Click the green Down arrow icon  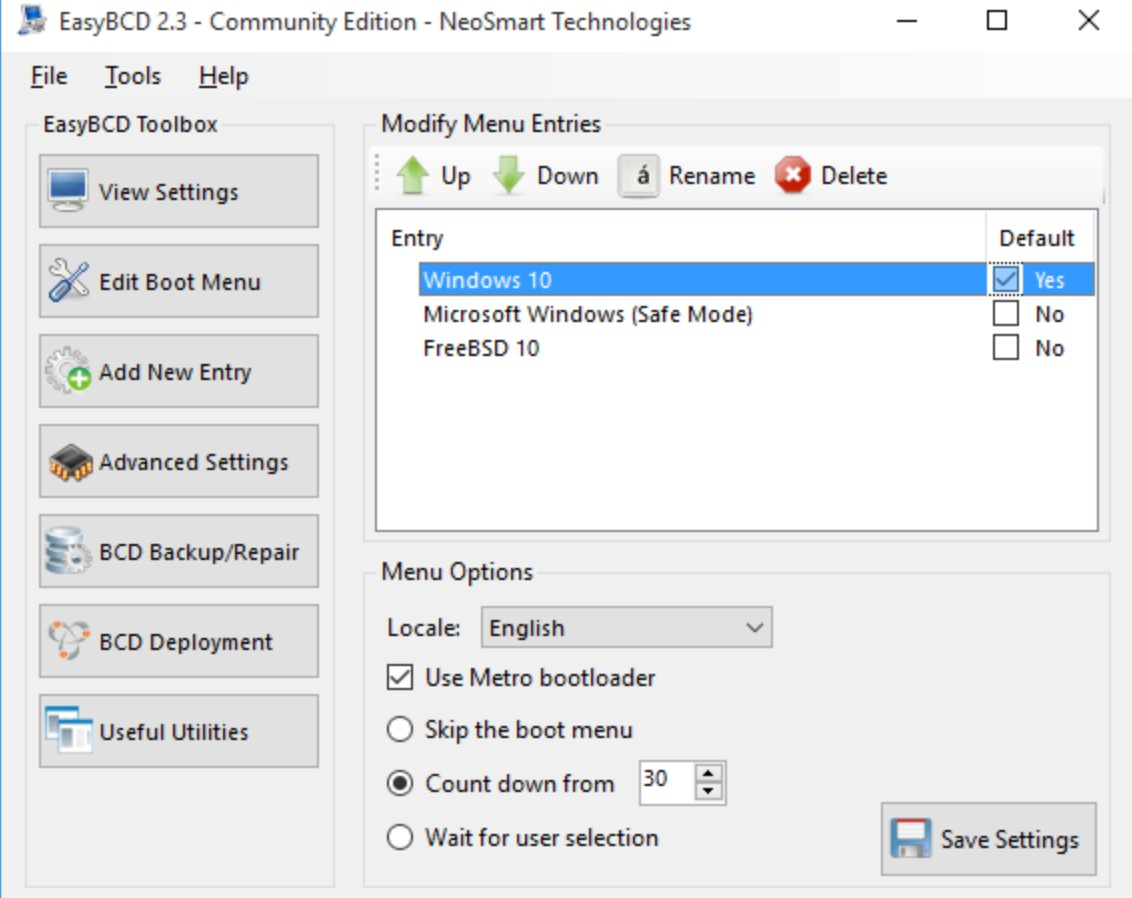pyautogui.click(x=509, y=175)
